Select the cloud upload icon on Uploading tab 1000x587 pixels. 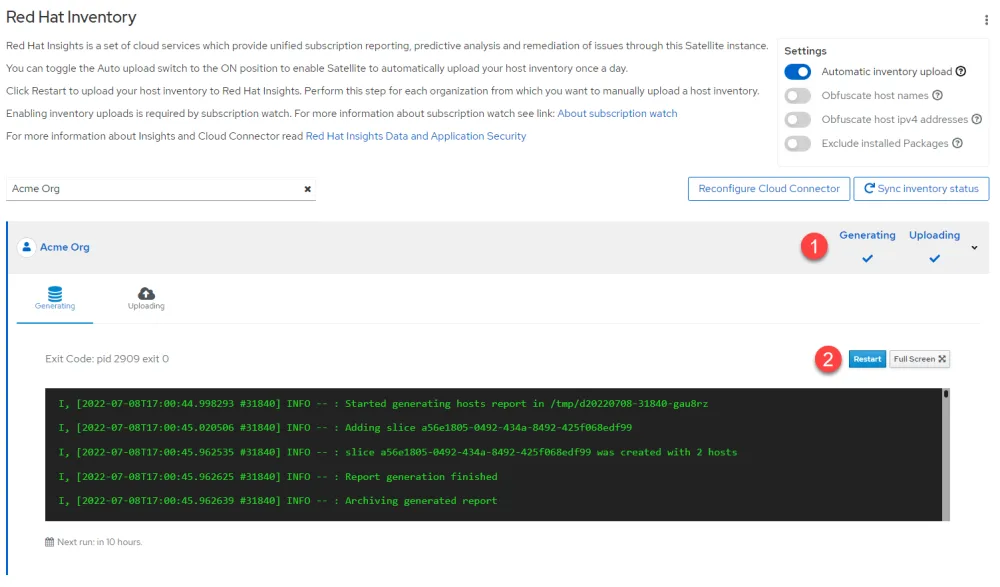pos(147,292)
